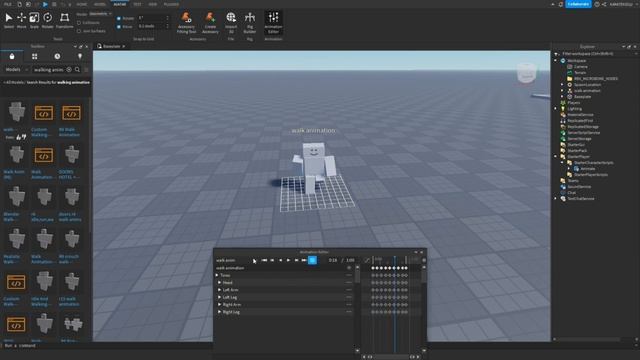Expand the Left Arm track
Viewport: 640px width, 360px height.
(x=220, y=290)
